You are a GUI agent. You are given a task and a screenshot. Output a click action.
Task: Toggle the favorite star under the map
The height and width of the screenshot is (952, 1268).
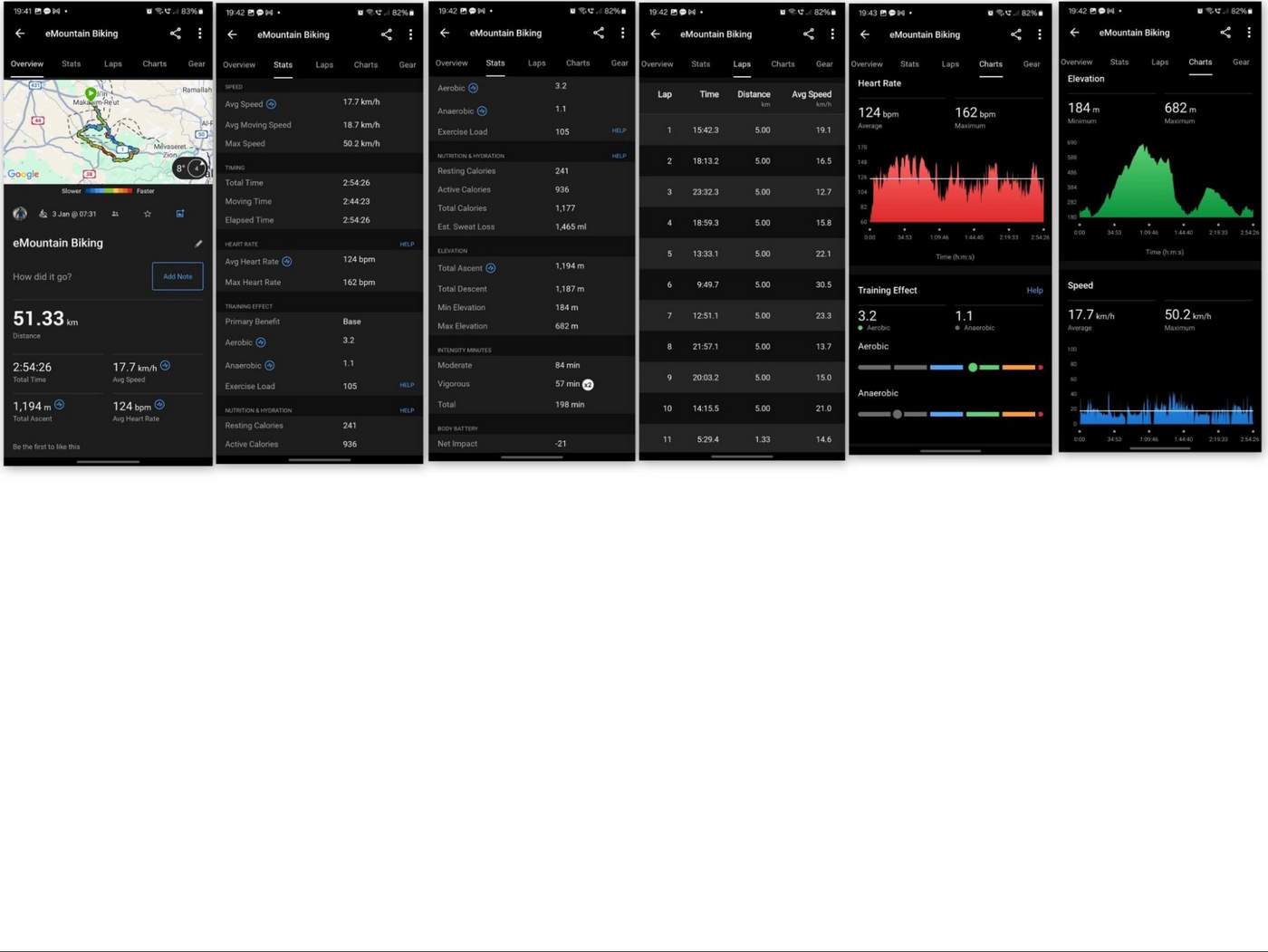coord(148,214)
